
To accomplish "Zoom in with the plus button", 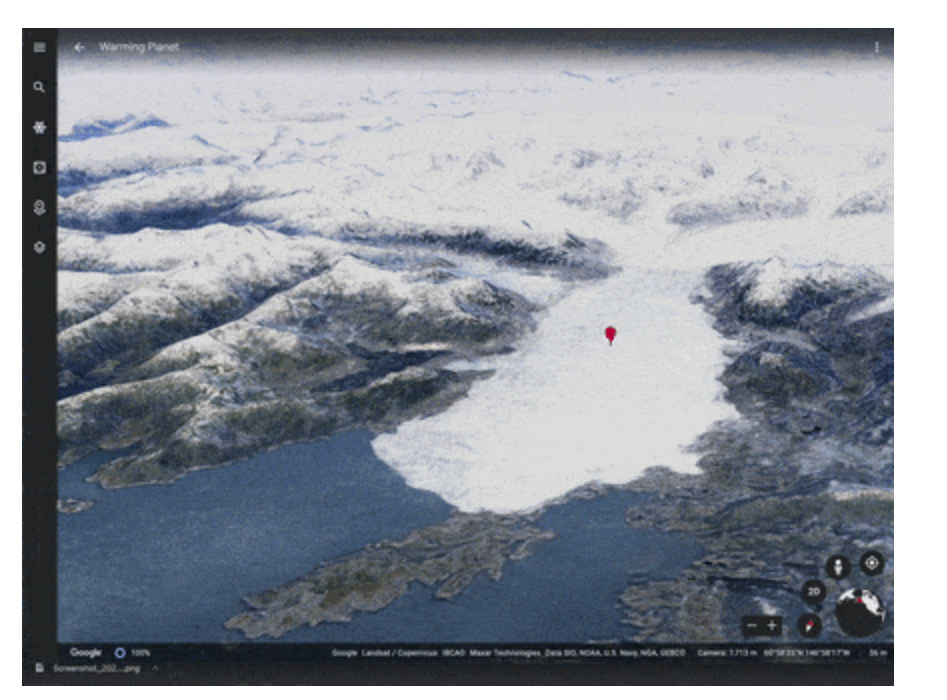I will (772, 627).
